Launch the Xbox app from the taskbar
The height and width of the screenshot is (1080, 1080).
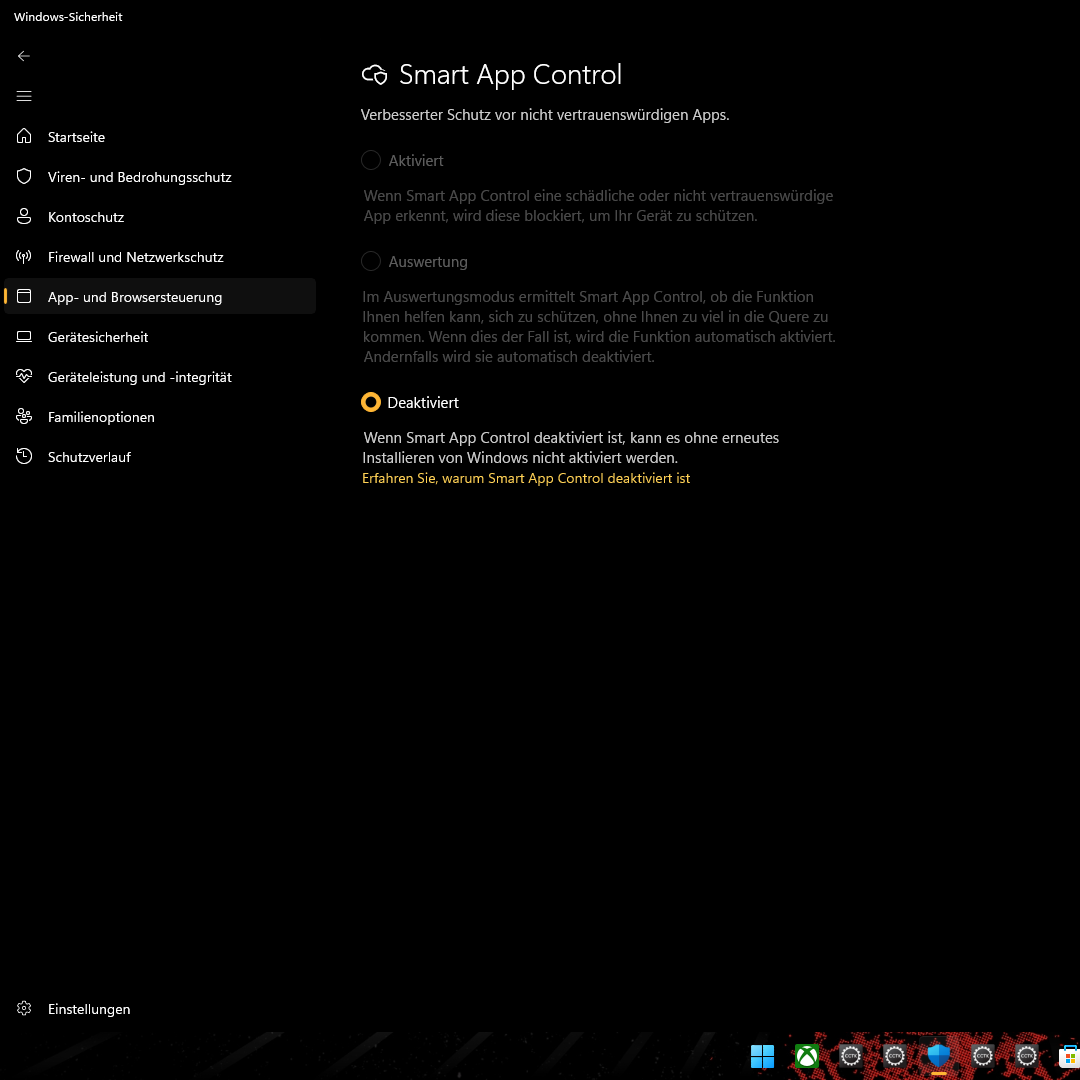[806, 1056]
